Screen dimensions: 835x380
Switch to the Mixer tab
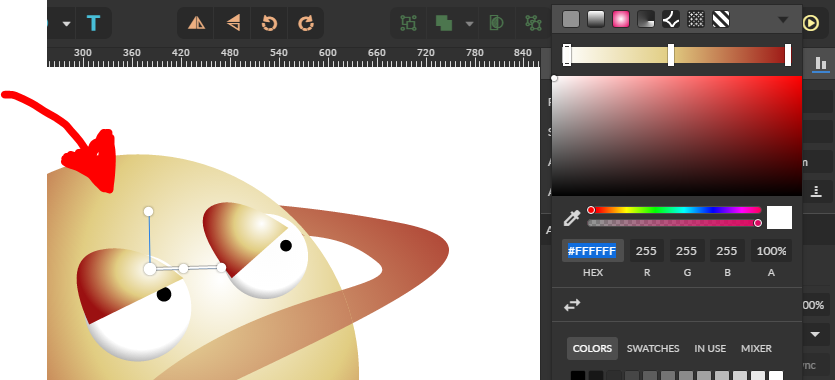tap(756, 349)
